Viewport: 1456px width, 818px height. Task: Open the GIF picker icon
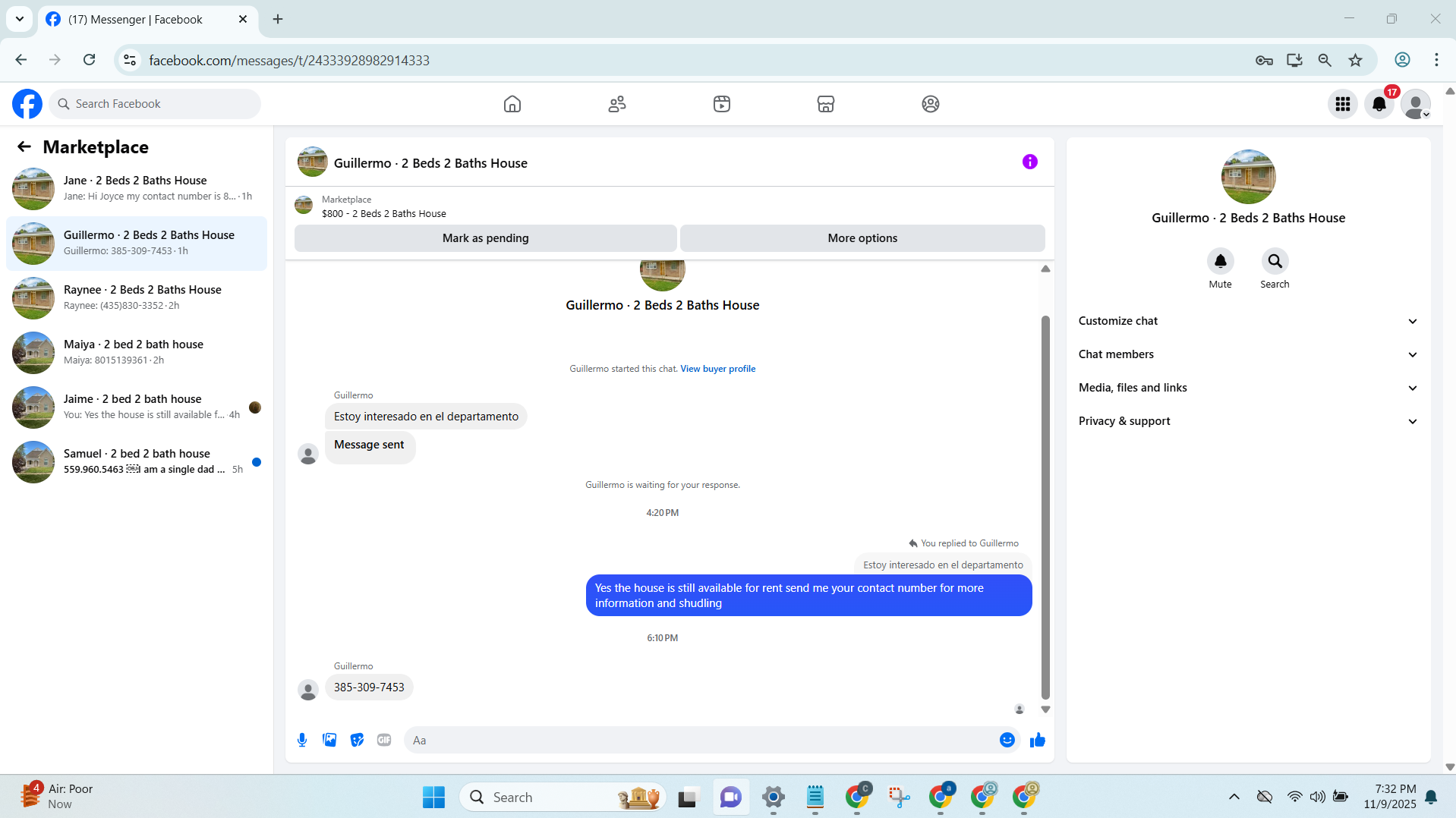384,740
